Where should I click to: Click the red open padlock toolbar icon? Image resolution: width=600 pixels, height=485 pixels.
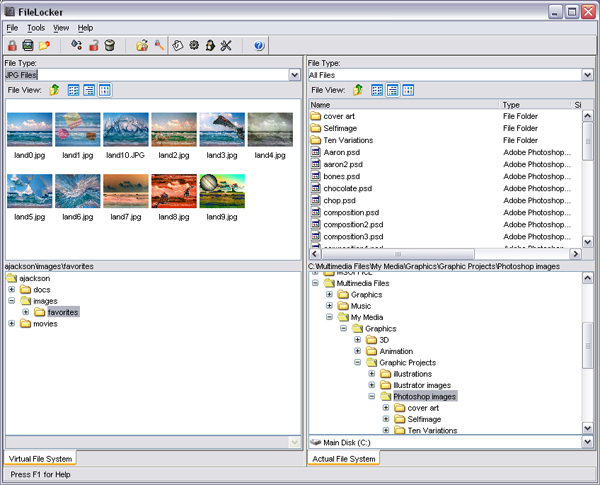[94, 46]
